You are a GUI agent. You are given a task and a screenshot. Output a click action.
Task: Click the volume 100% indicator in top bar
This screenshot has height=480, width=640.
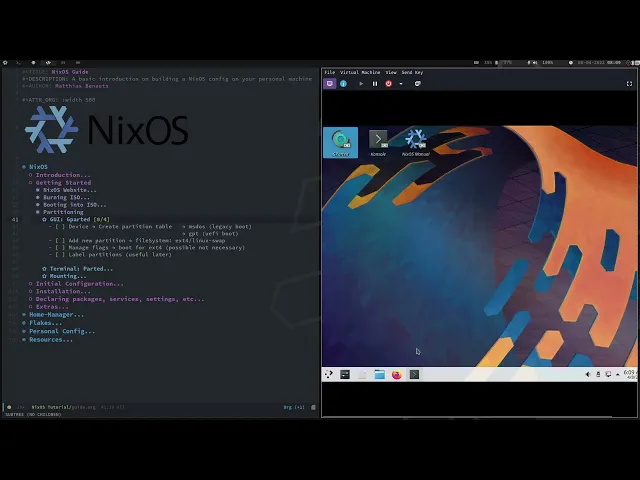point(544,63)
